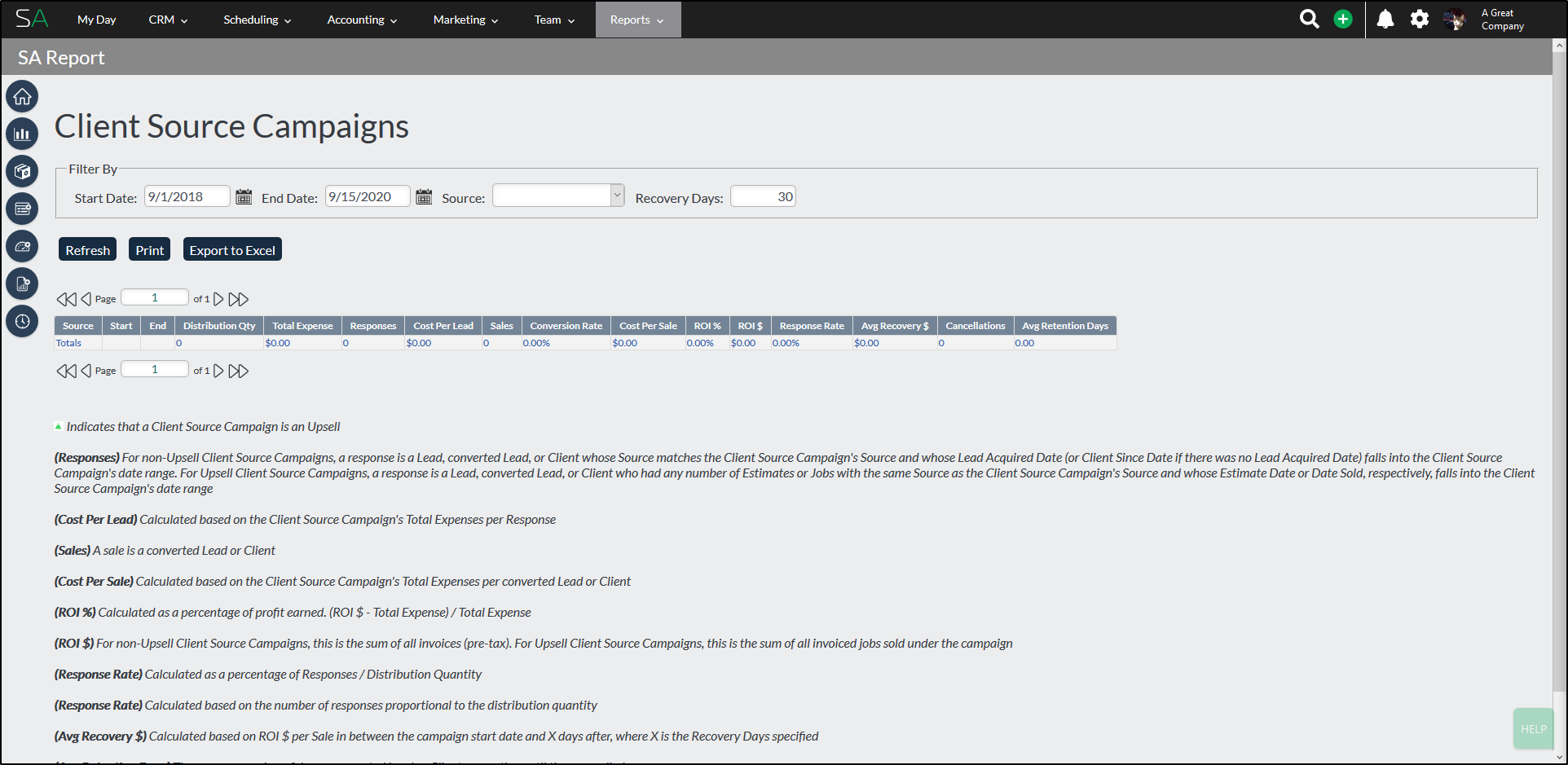Viewport: 1568px width, 765px height.
Task: Open the search magnifier in the top bar
Action: 1309,19
